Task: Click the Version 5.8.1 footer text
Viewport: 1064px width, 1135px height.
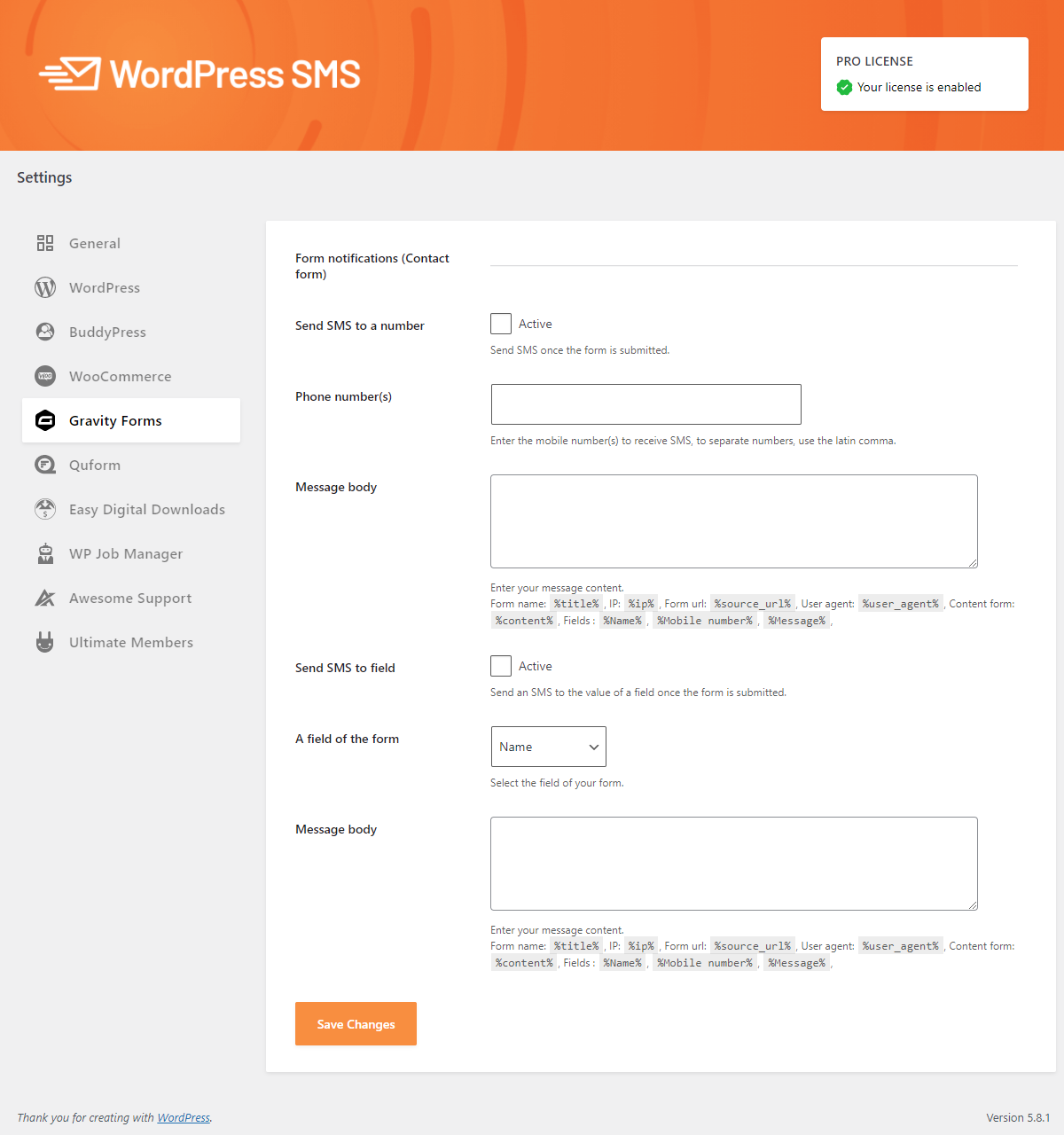Action: pos(1018,1117)
